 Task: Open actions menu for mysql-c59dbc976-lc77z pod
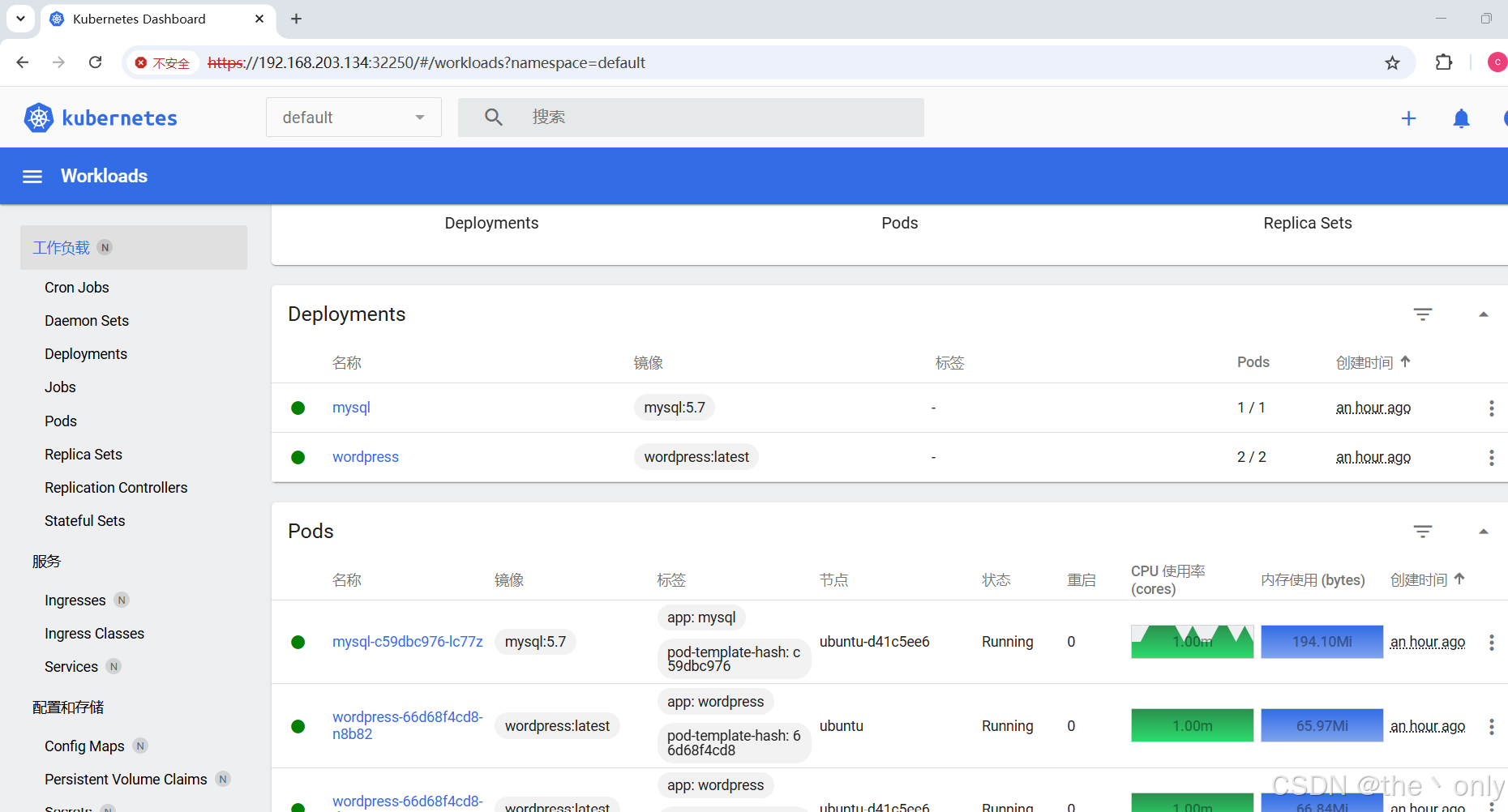[x=1491, y=643]
